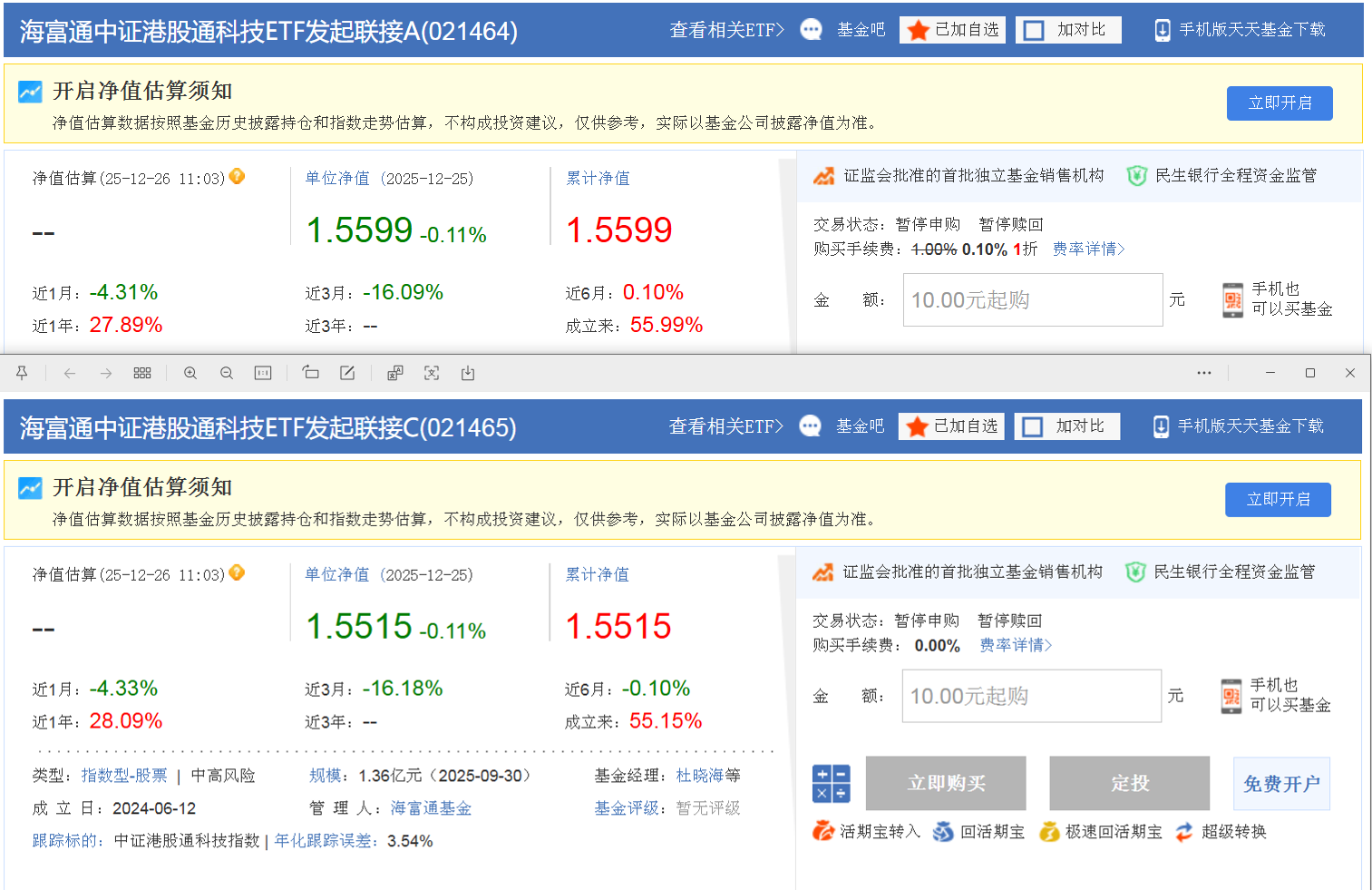Open the blue fee calculator icon
Screen dimensions: 1372x890
pyautogui.click(x=832, y=783)
